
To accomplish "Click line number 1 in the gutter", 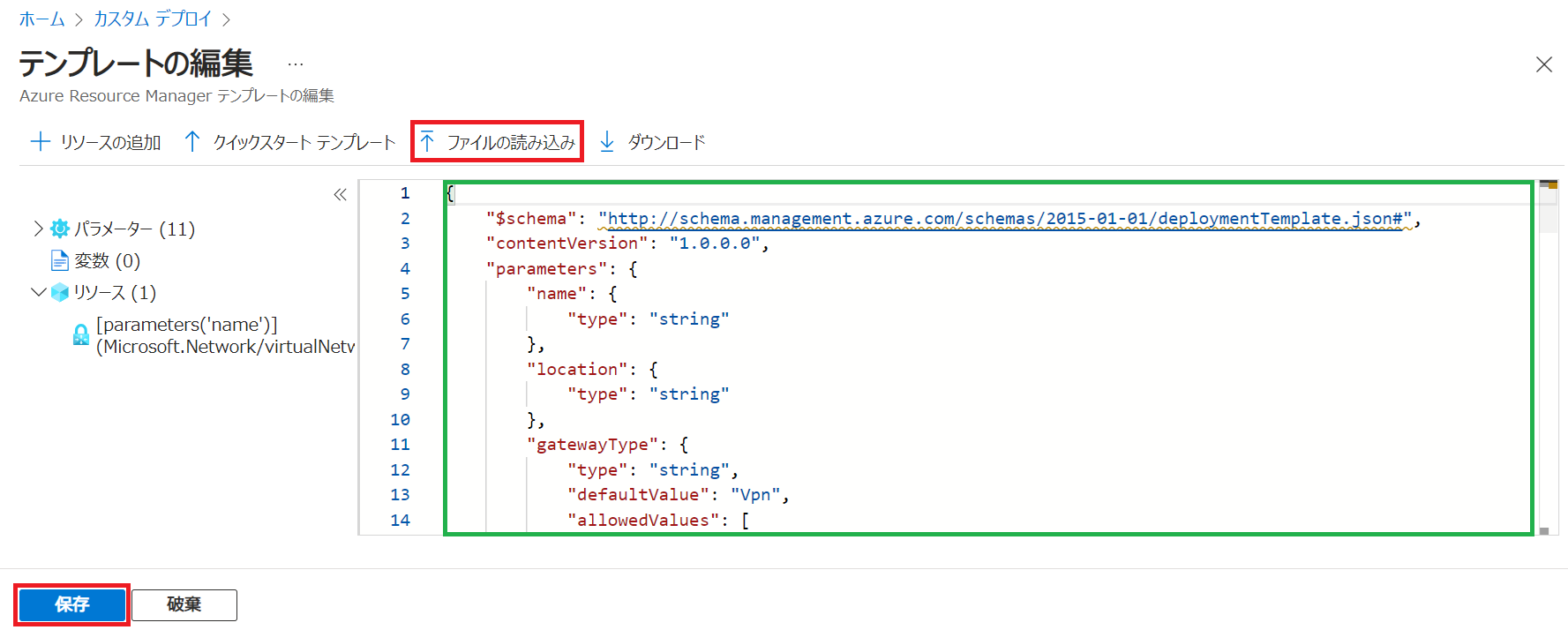I will (405, 192).
